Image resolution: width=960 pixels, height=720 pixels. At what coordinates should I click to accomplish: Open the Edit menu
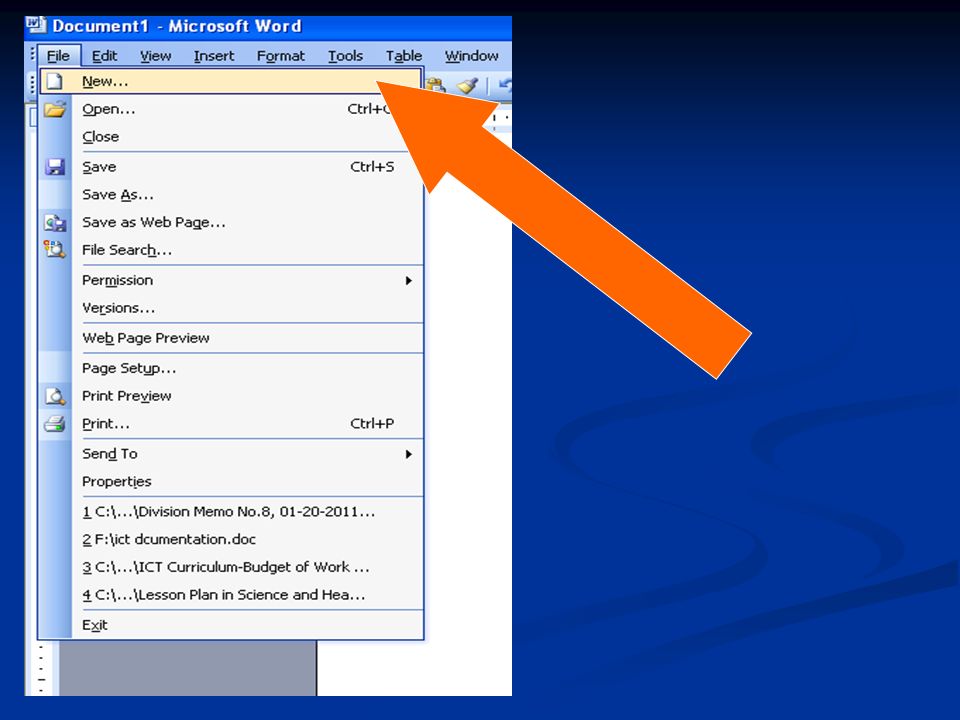tap(104, 56)
